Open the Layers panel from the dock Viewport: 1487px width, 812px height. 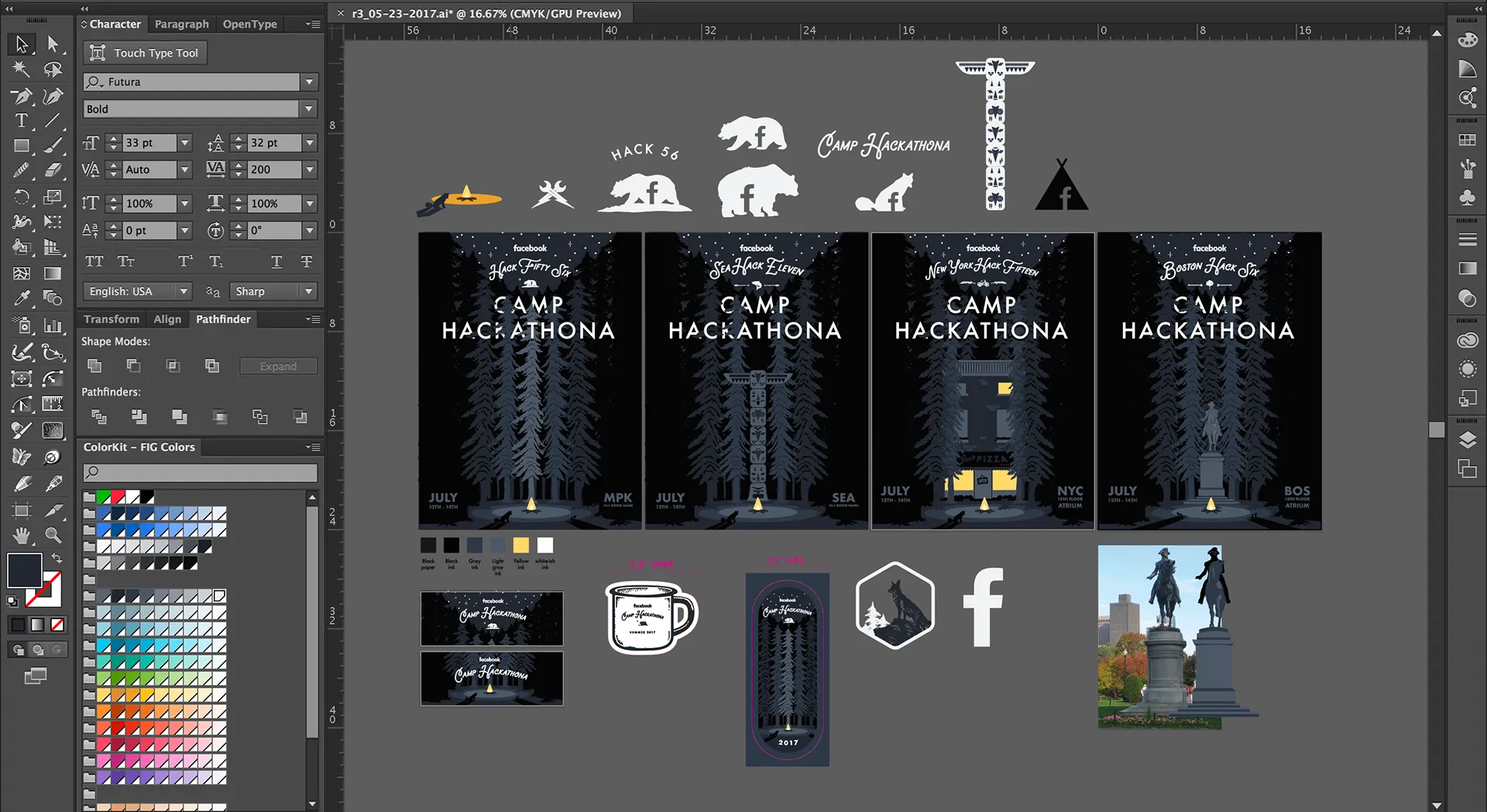coord(1467,440)
